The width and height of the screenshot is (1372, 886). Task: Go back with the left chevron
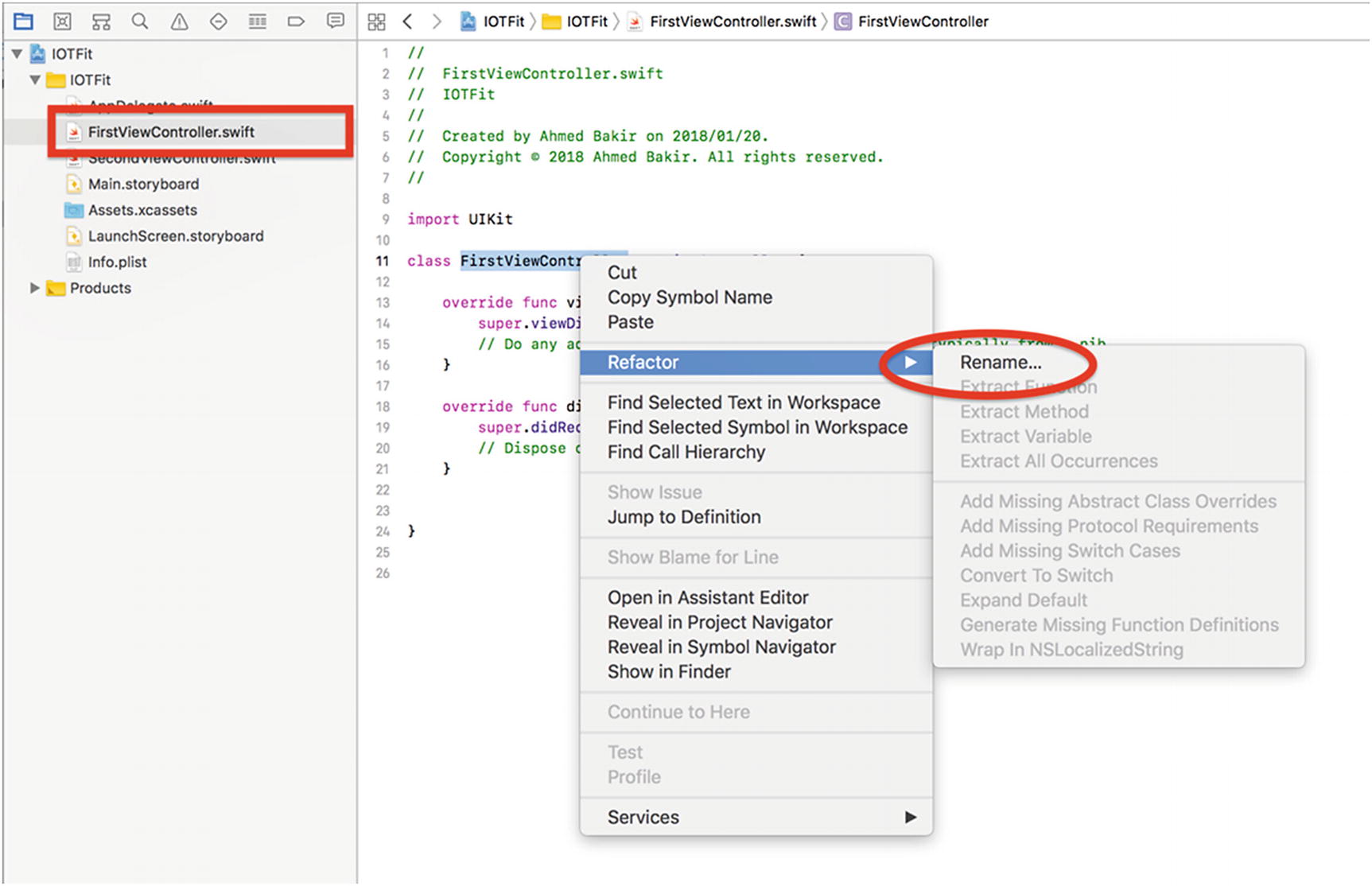(407, 21)
